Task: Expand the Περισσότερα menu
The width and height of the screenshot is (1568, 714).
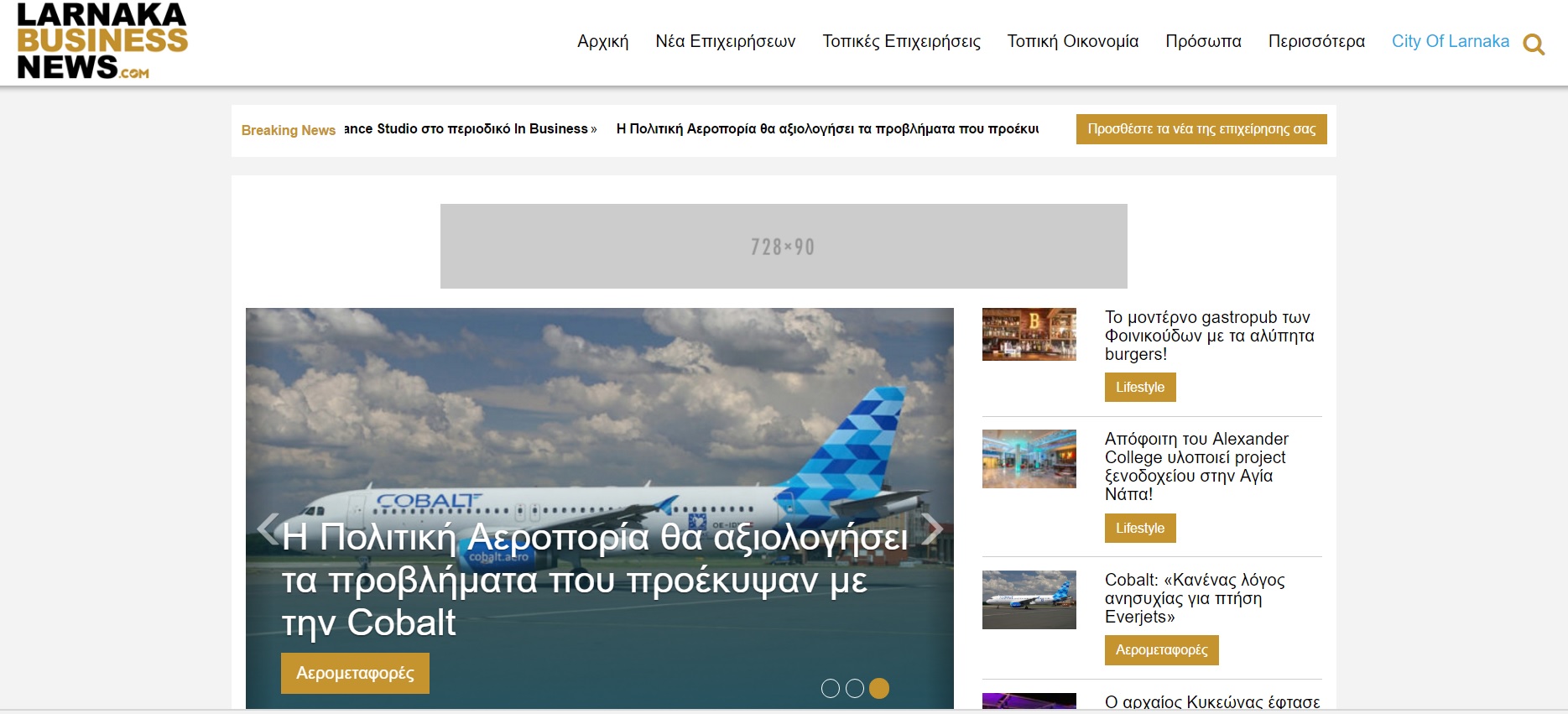Action: coord(1316,41)
